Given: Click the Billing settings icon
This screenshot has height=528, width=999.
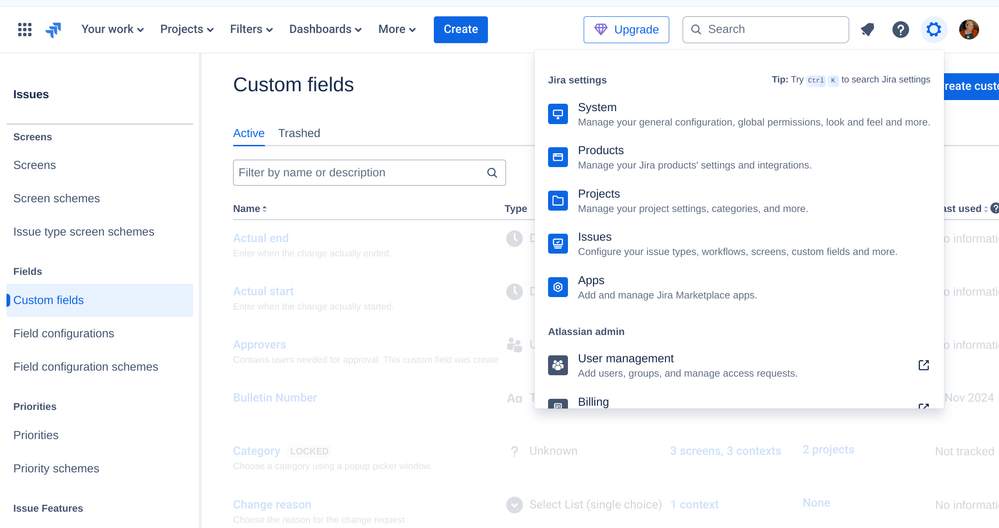Looking at the screenshot, I should point(557,404).
